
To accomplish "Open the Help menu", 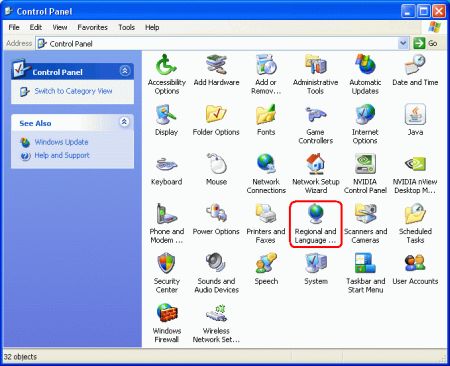I will [x=152, y=27].
